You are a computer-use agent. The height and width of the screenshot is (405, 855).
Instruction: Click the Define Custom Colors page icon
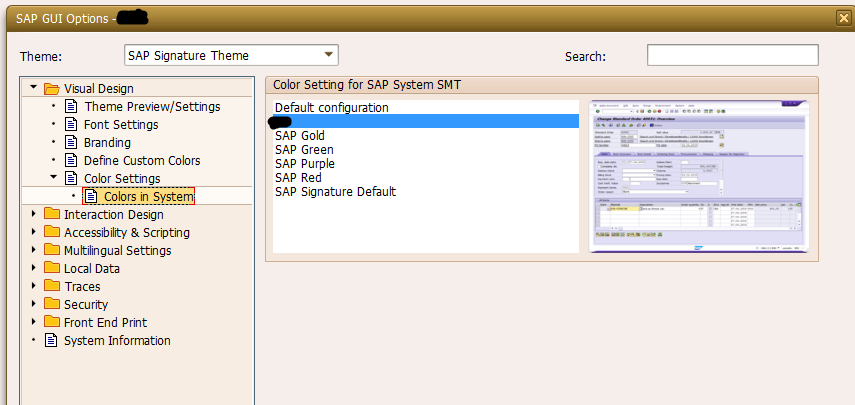[x=71, y=160]
